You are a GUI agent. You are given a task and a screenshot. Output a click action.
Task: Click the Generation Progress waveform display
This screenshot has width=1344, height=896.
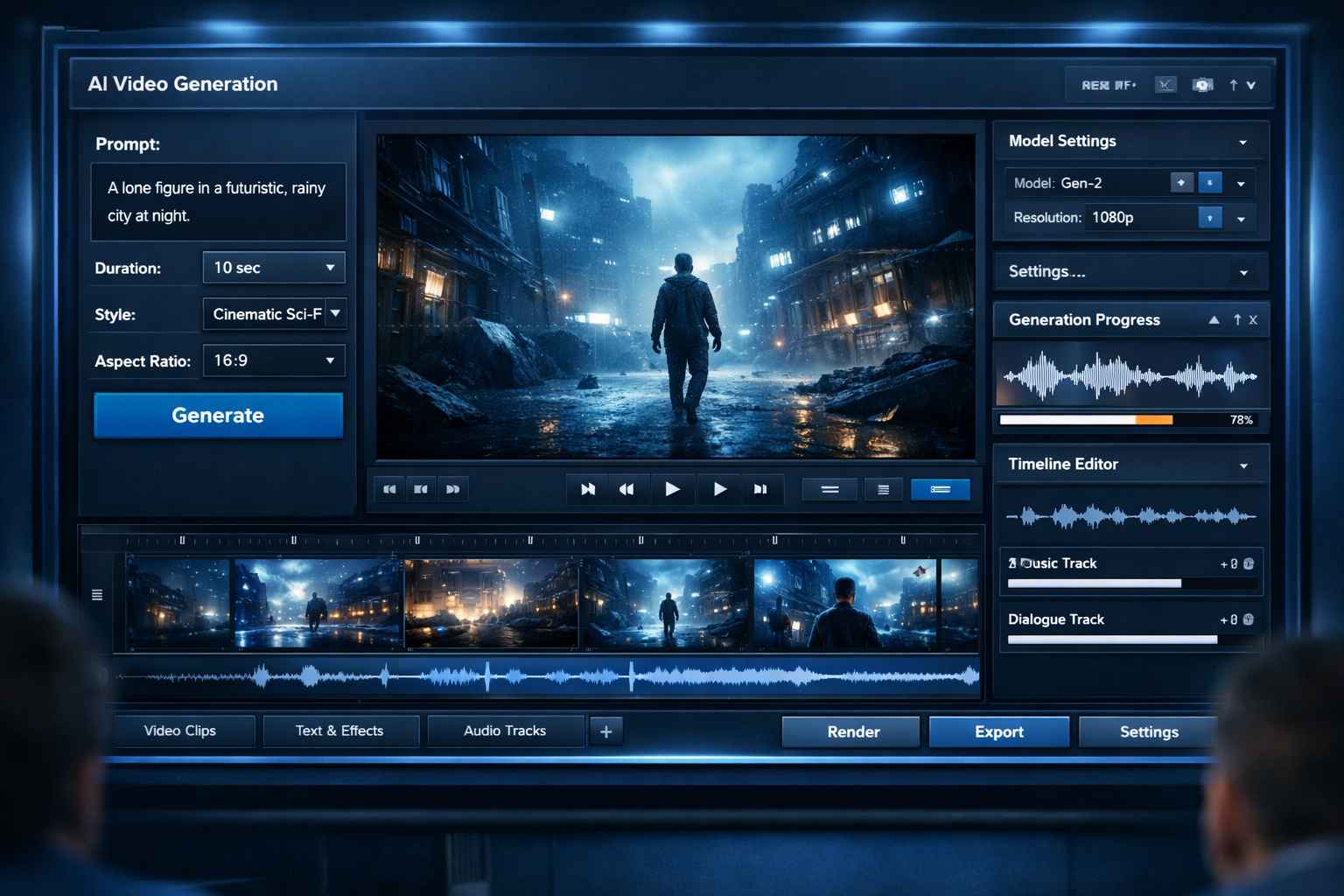coord(1130,377)
